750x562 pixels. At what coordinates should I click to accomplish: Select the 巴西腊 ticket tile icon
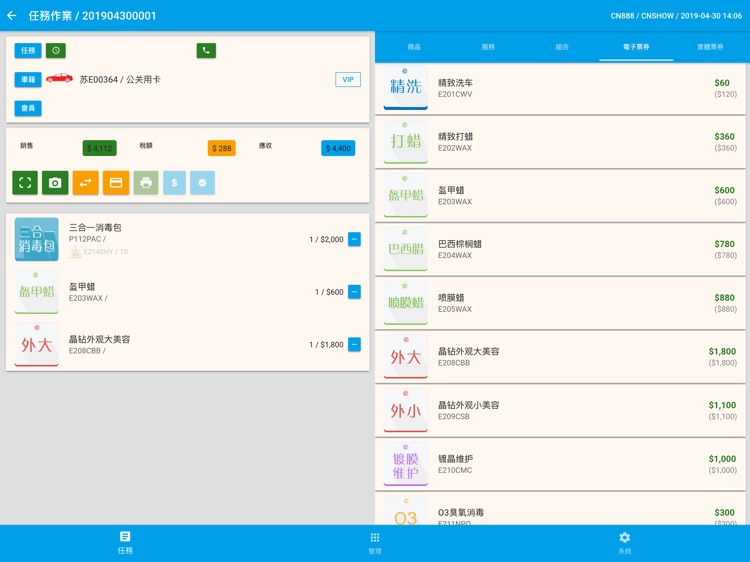coord(406,249)
